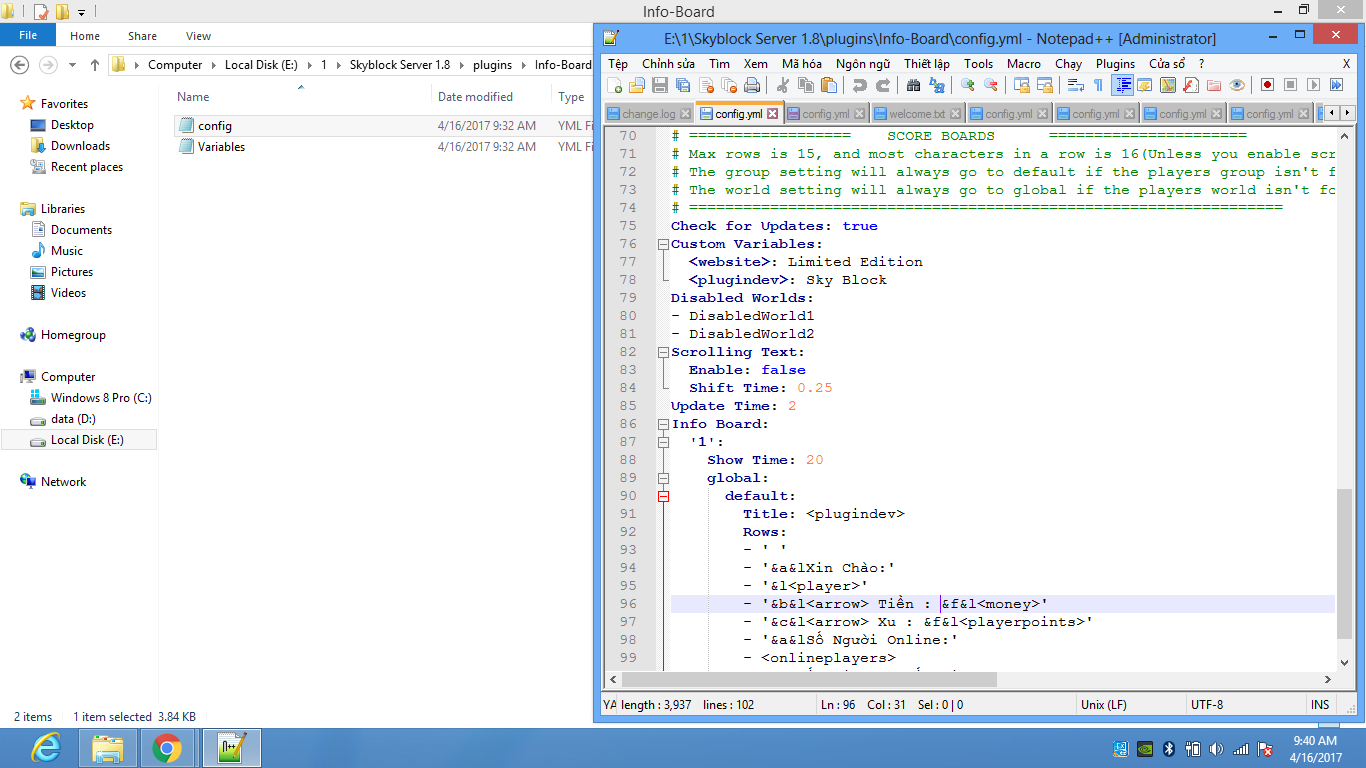
Task: Toggle the word wrap toolbar button
Action: click(1076, 86)
